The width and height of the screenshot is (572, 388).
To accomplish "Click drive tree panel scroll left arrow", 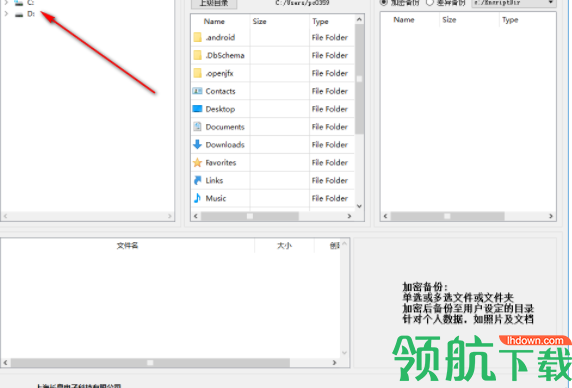I will pos(5,216).
